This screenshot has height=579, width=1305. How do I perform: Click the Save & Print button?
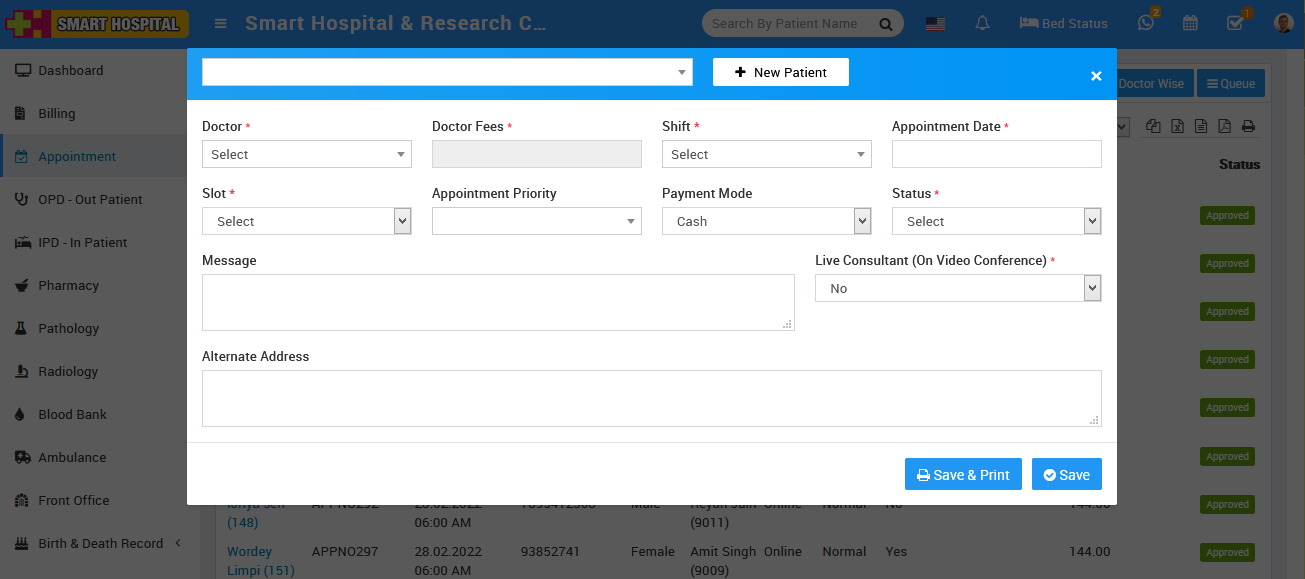click(x=963, y=475)
